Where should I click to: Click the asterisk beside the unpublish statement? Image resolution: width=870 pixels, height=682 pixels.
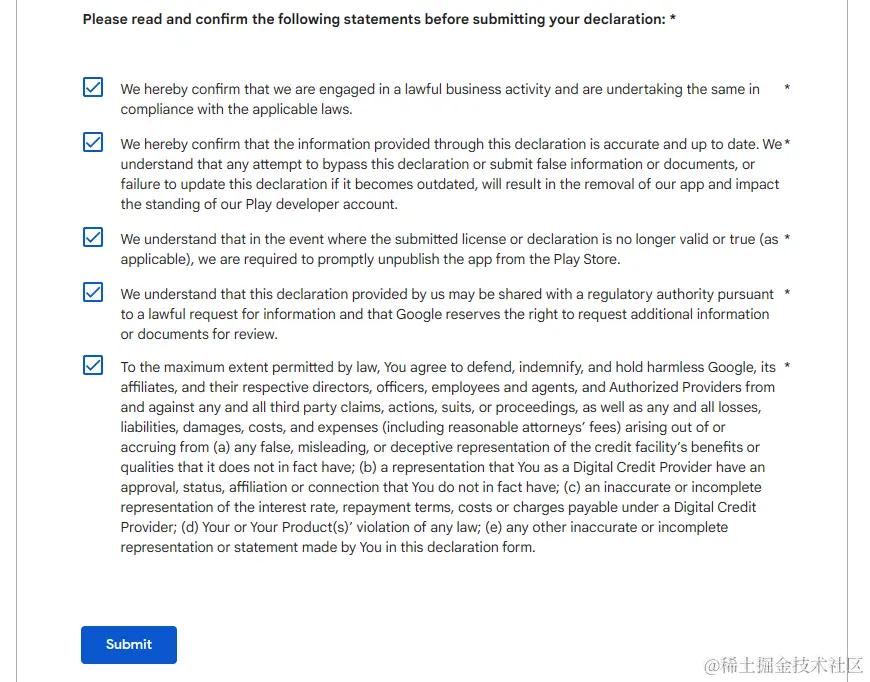tap(787, 239)
